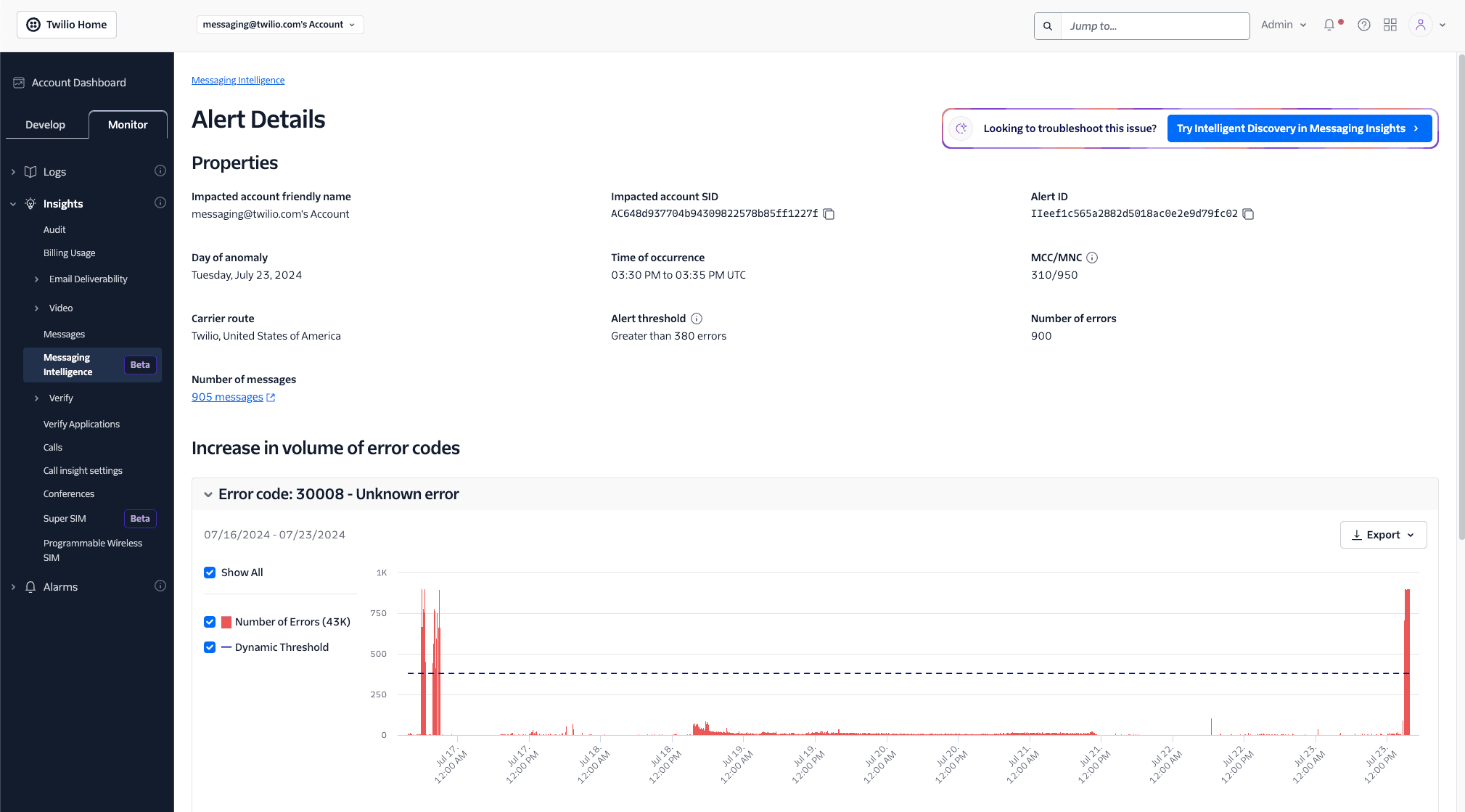Viewport: 1465px width, 812px height.
Task: Toggle the Dynamic Threshold checkbox off
Action: [x=209, y=647]
